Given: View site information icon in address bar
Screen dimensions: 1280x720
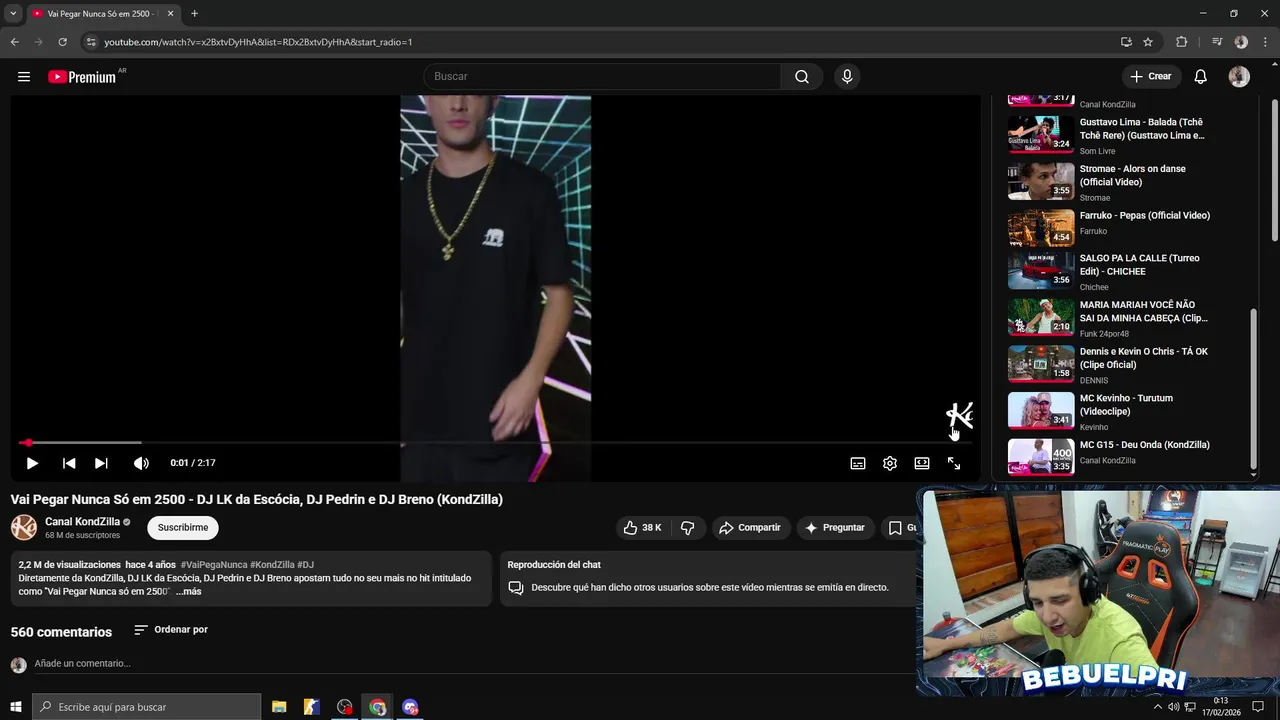Looking at the screenshot, I should [x=91, y=42].
